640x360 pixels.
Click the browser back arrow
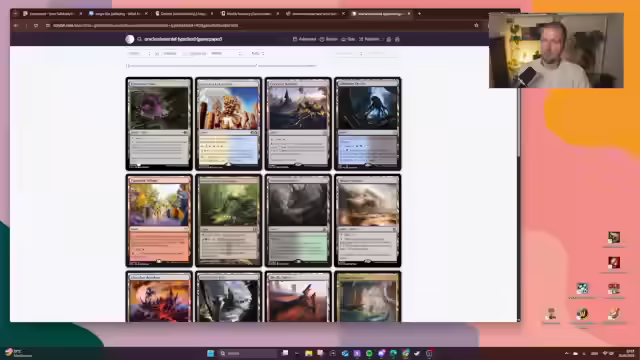(16, 25)
